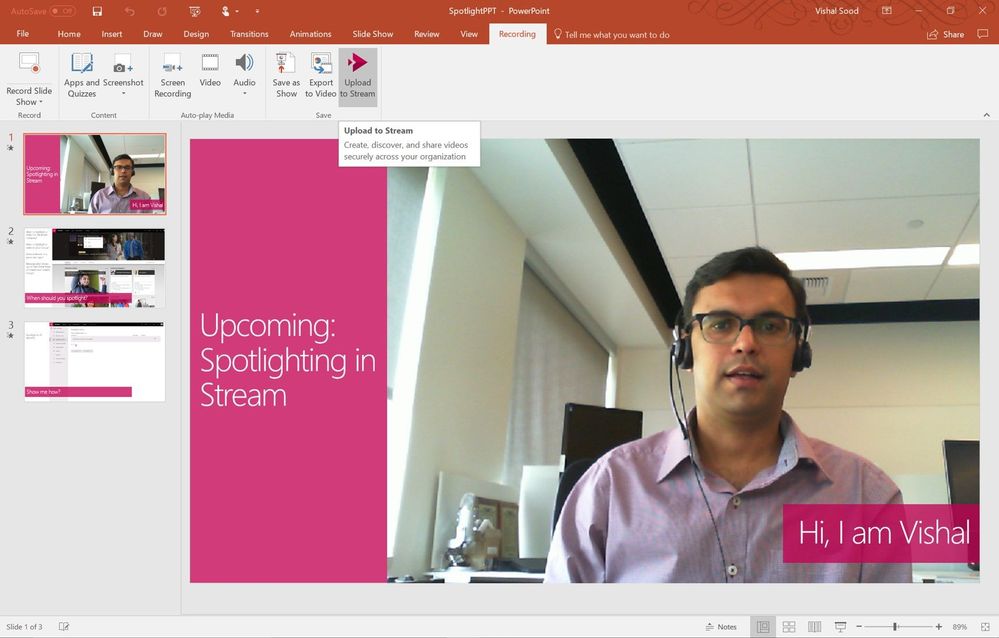
Task: Go to the Slide Show tab
Action: point(373,34)
